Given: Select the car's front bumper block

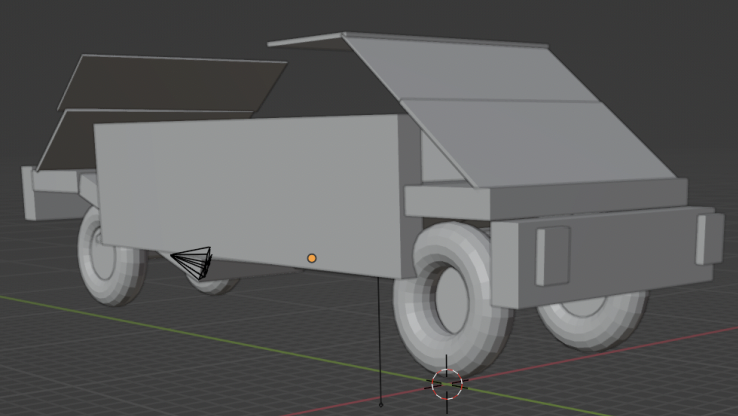Looking at the screenshot, I should pos(605,256).
